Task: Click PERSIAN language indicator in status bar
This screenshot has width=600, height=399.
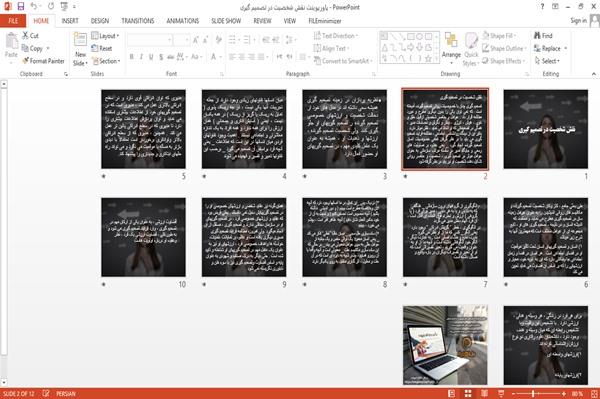Action: (66, 394)
